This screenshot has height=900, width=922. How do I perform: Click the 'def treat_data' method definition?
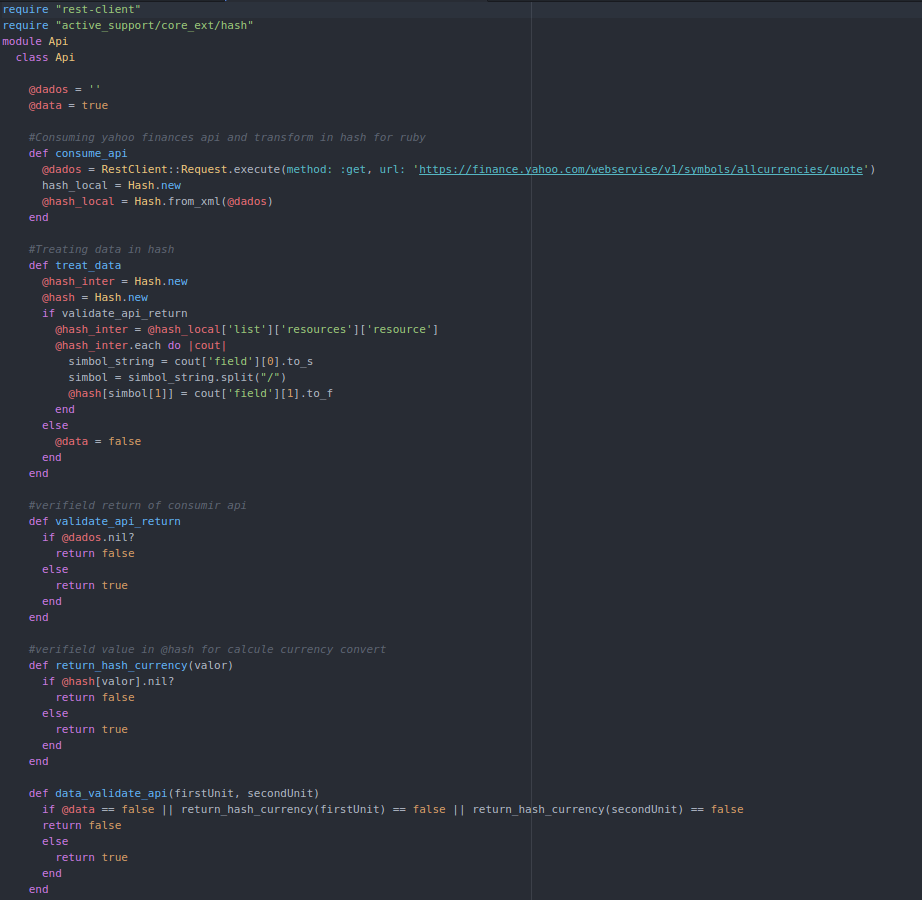tap(75, 265)
